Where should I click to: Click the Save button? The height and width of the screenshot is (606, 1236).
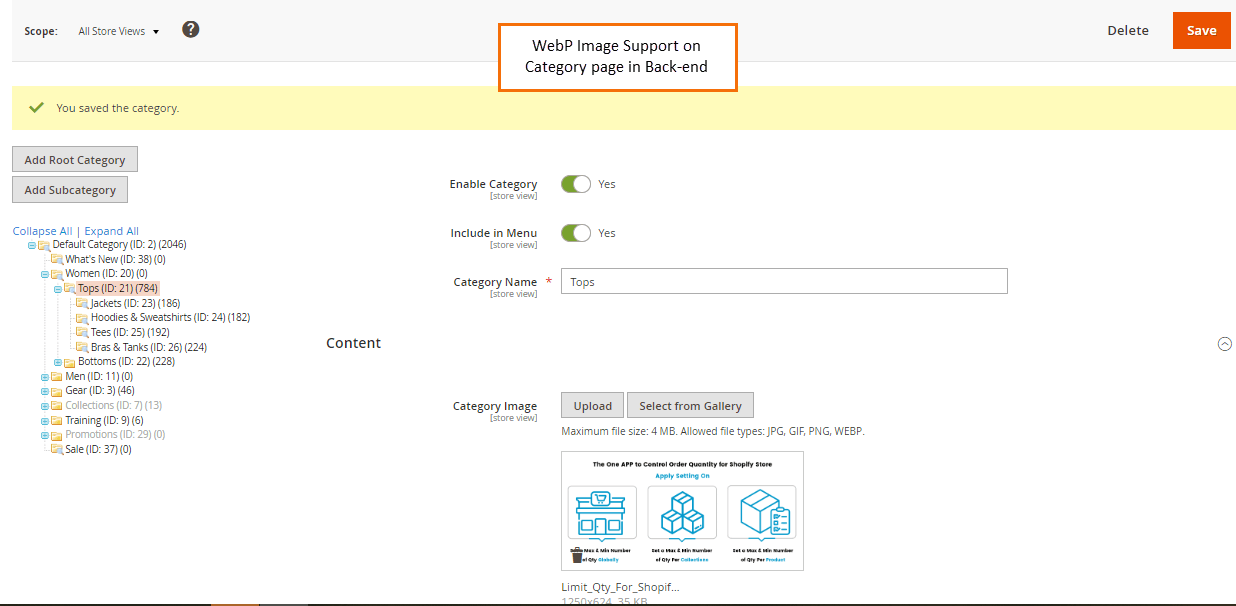pos(1201,30)
